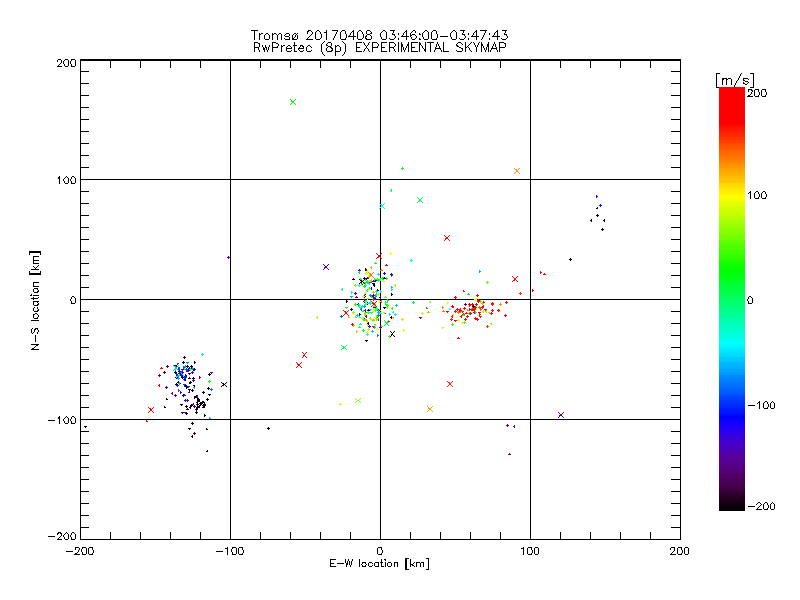Image resolution: width=800 pixels, height=600 pixels.
Task: Click the purple X marker east of 100 km
Action: point(561,415)
